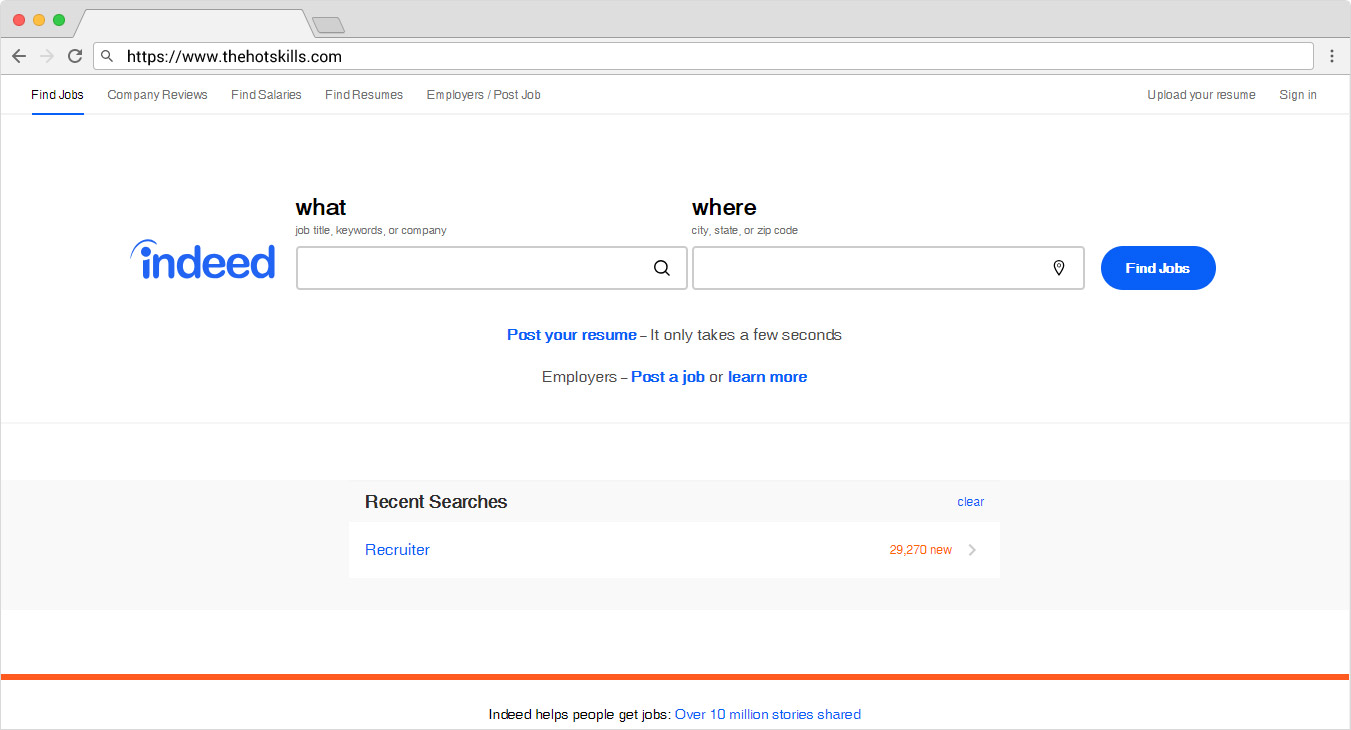Click Over 10 million stories shared
Screen dimensions: 1351x730
pyautogui.click(x=767, y=714)
